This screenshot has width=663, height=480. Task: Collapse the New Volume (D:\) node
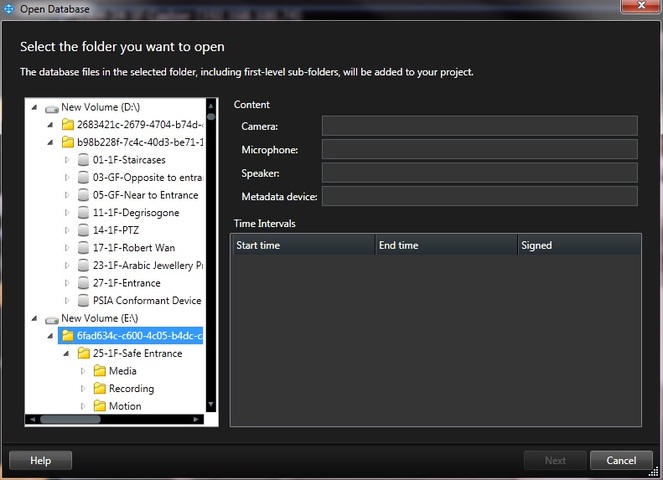click(35, 108)
